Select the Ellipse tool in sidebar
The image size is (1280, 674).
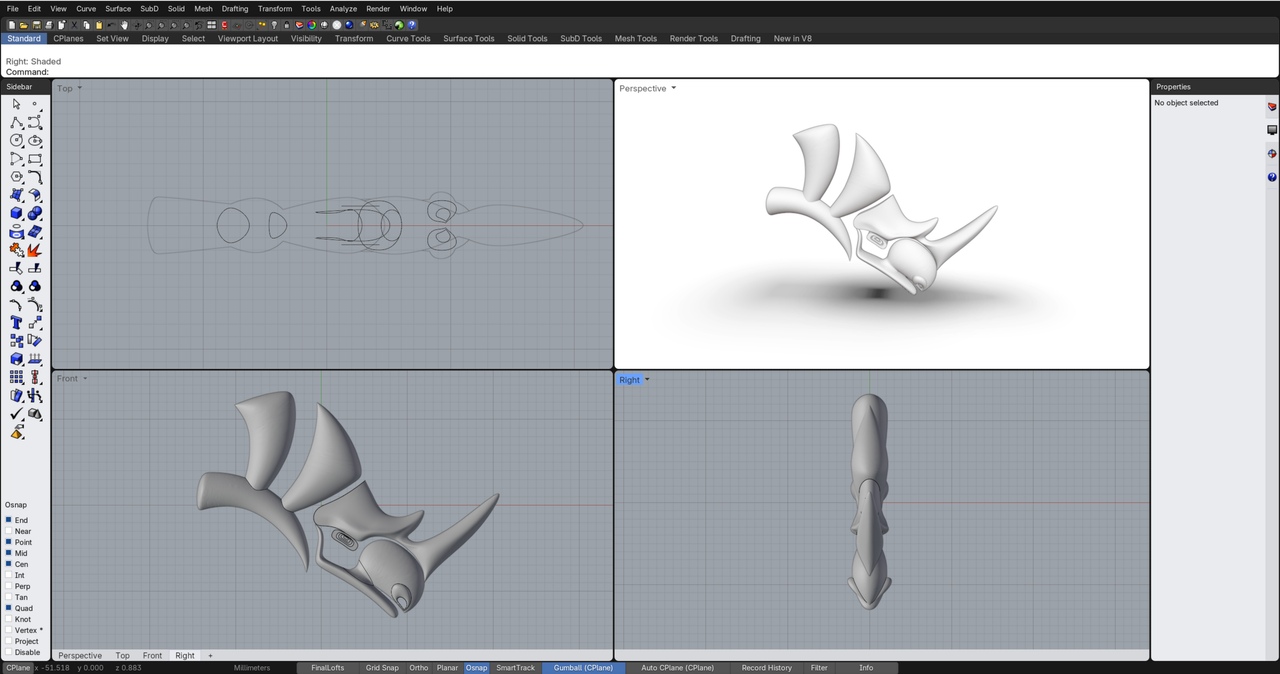pos(35,140)
